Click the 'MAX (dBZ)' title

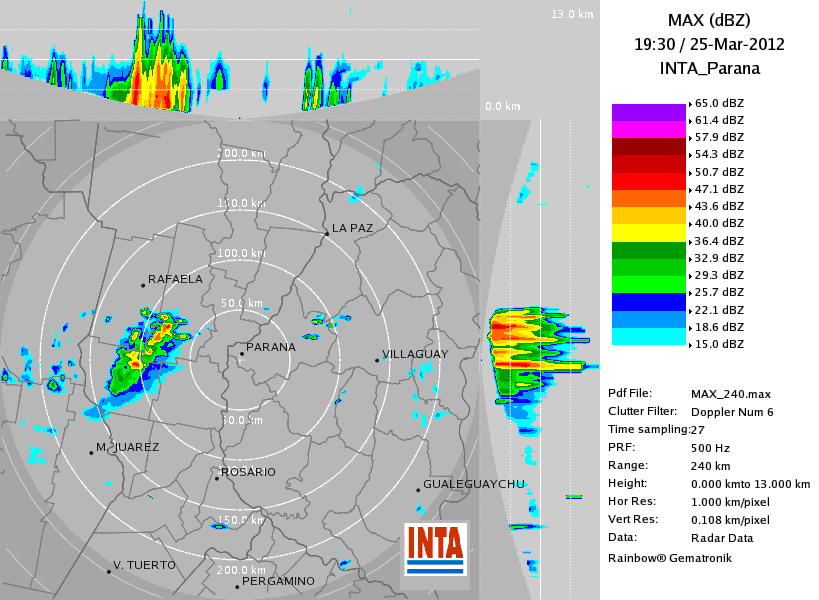pos(709,20)
